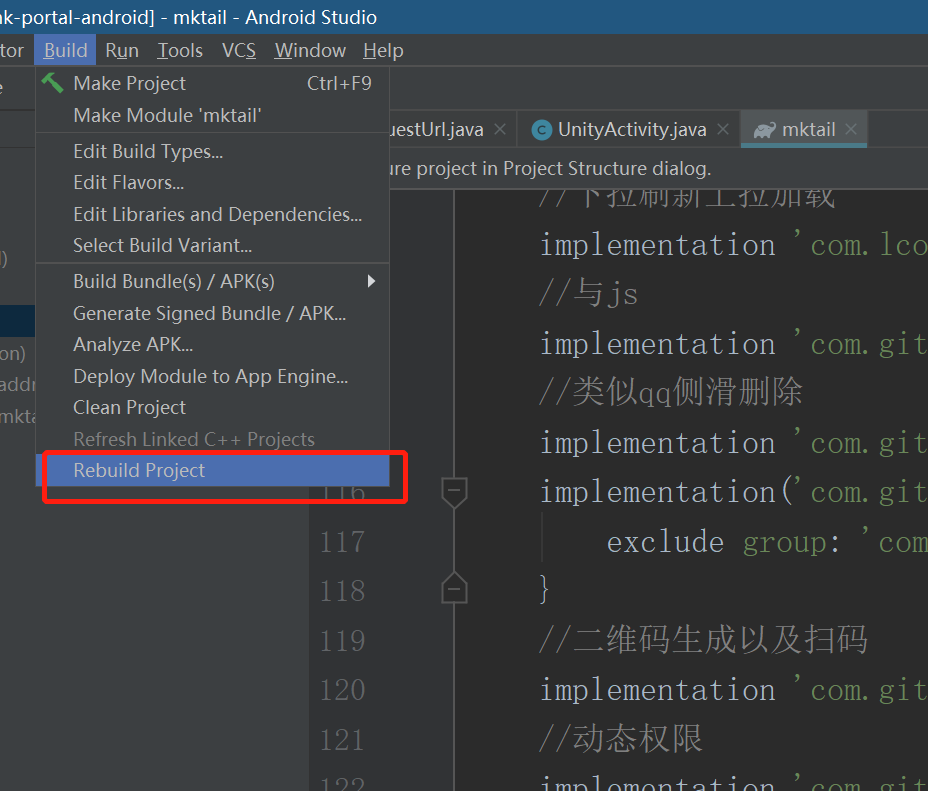Close the mktail tab
Screen dimensions: 928x791
[x=851, y=129]
